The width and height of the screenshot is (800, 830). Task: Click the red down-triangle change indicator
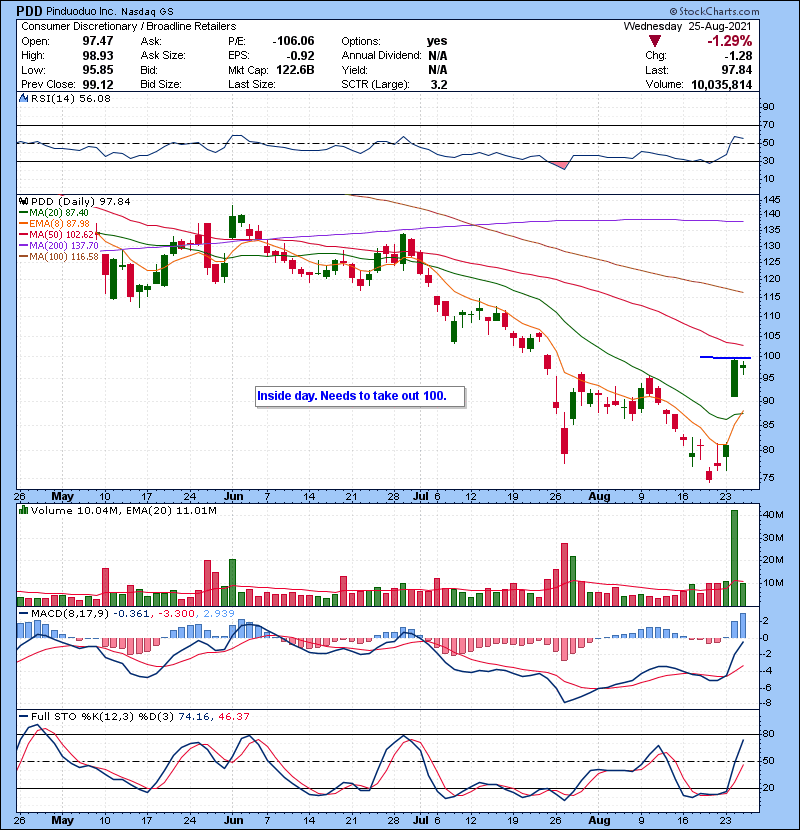(x=654, y=41)
